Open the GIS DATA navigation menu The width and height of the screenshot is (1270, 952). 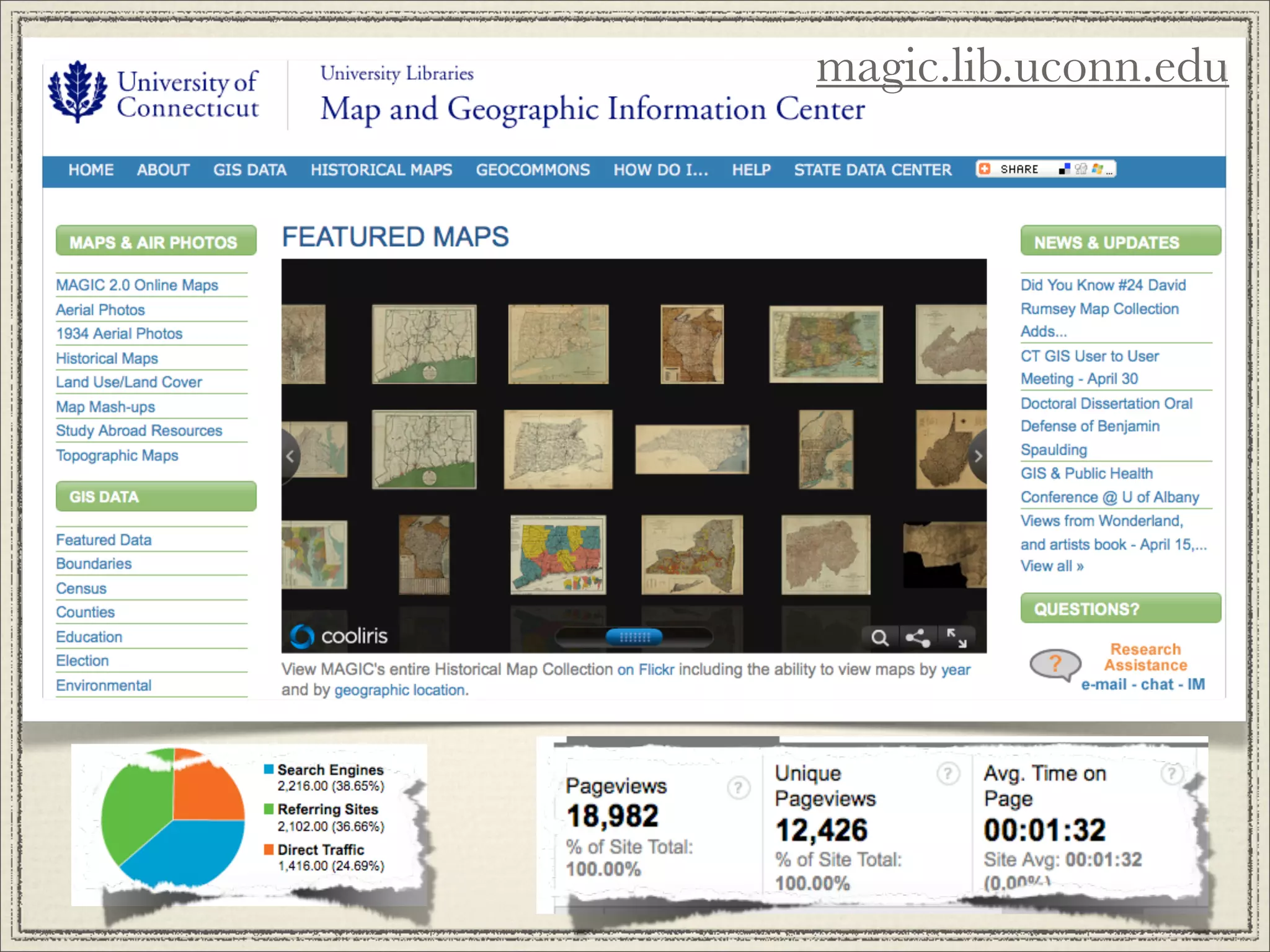click(250, 170)
